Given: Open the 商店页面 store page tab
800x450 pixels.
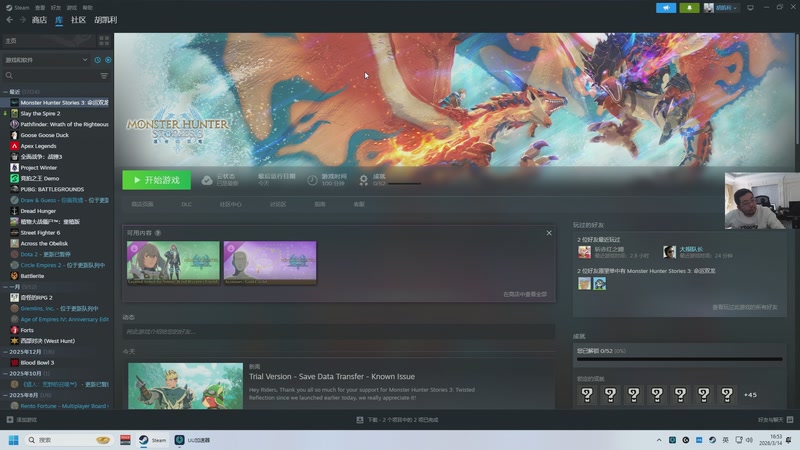Looking at the screenshot, I should point(142,204).
